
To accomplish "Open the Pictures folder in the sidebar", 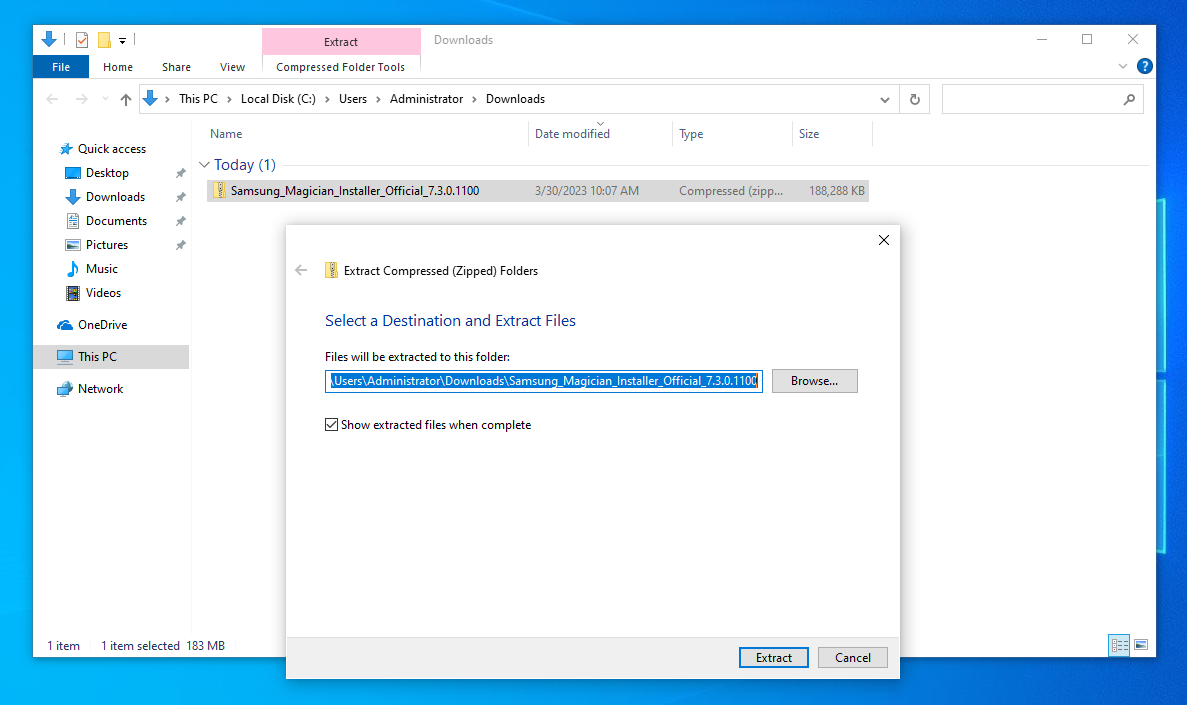I will click(x=105, y=244).
